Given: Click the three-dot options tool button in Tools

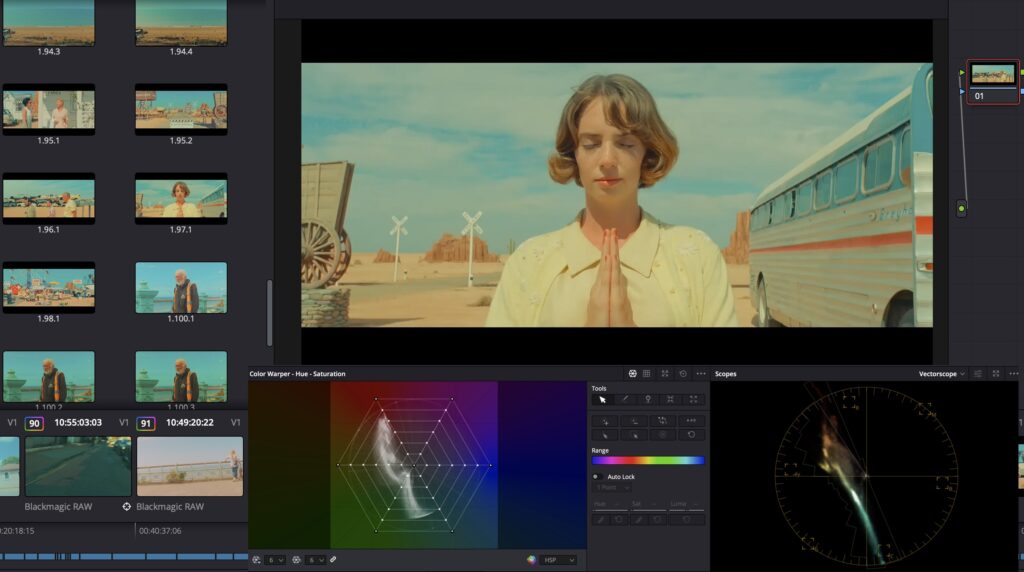Looking at the screenshot, I should [691, 421].
